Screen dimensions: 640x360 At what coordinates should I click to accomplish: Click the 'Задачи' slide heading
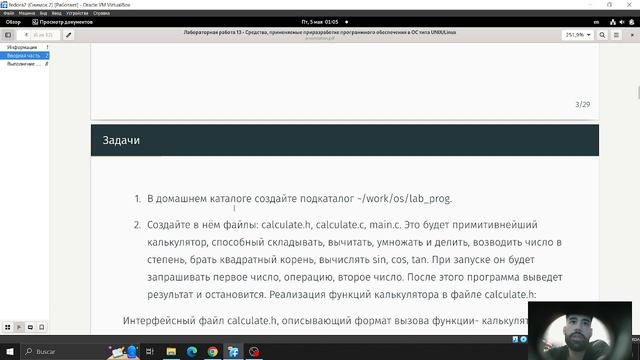pos(121,140)
